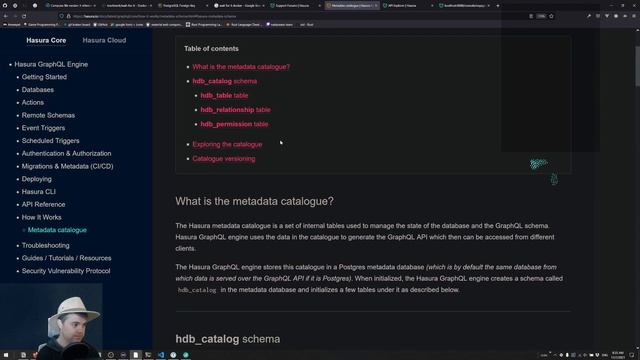This screenshot has height=360, width=640.
Task: Open Troubleshooting in the sidebar
Action: pos(45,246)
